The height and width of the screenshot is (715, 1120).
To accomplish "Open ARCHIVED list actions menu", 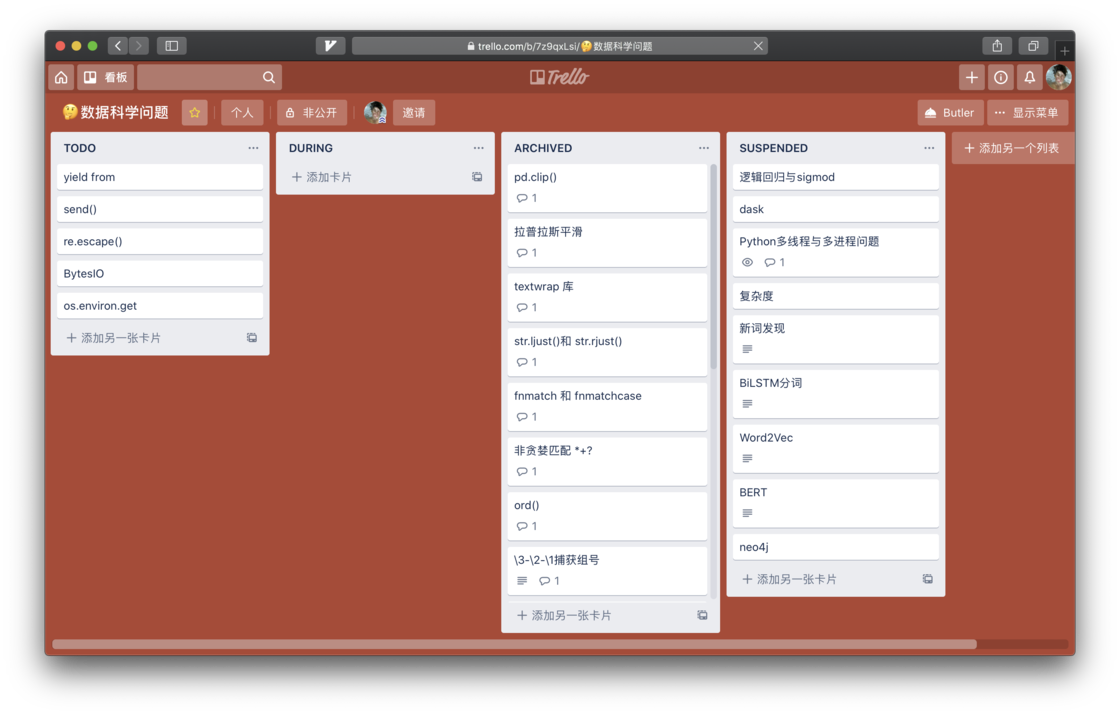I will click(704, 148).
